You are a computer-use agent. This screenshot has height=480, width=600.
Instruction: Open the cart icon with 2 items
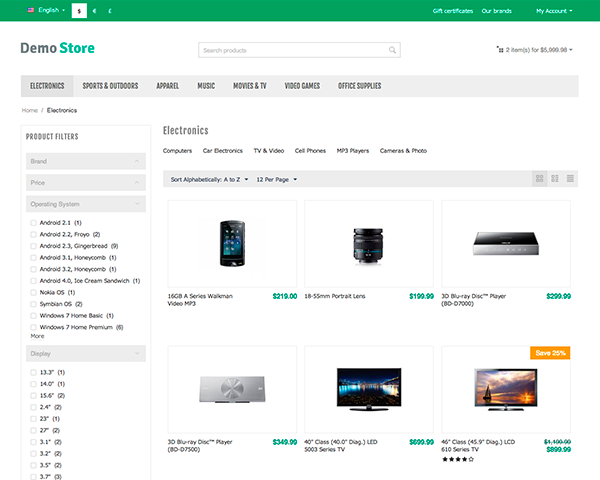coord(500,49)
